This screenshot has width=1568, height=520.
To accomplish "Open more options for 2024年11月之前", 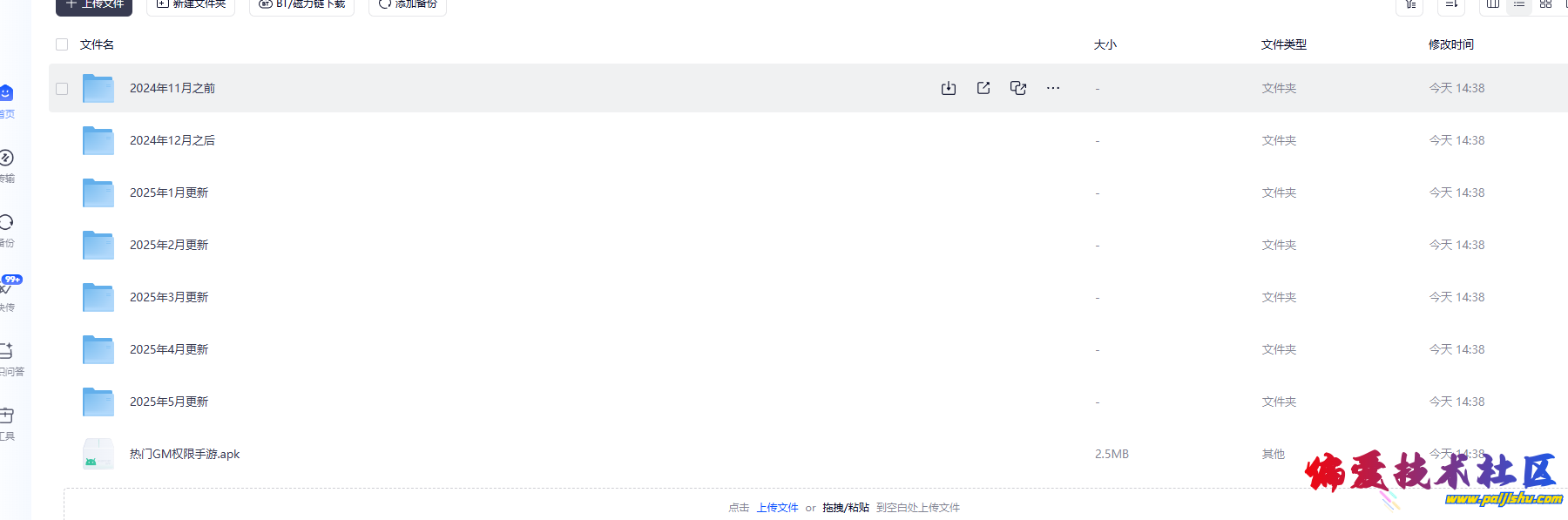I will tap(1053, 88).
